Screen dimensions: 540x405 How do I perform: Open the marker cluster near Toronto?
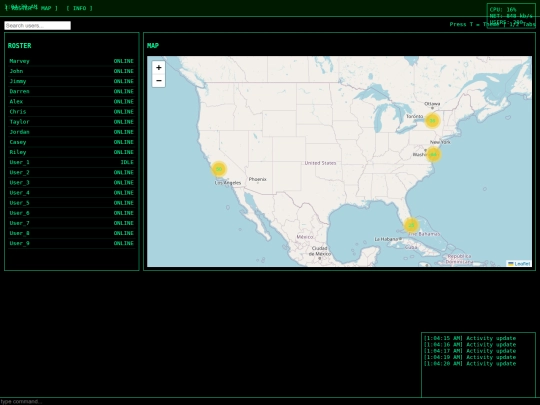(432, 121)
